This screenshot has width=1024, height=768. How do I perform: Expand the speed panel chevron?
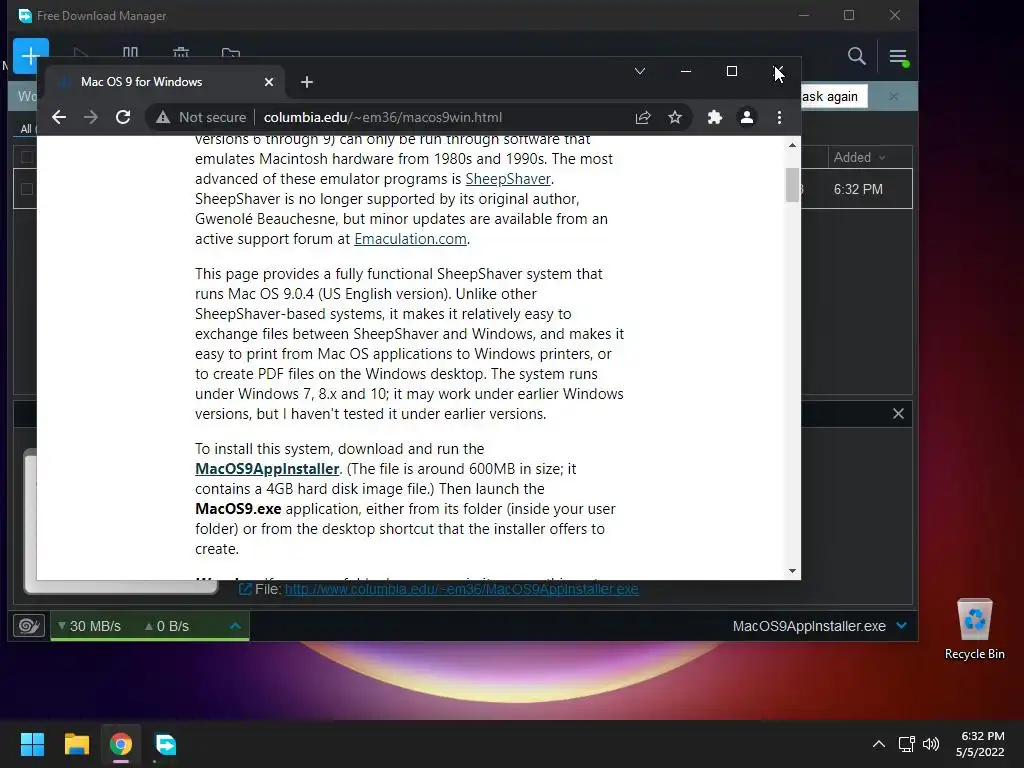pyautogui.click(x=235, y=626)
